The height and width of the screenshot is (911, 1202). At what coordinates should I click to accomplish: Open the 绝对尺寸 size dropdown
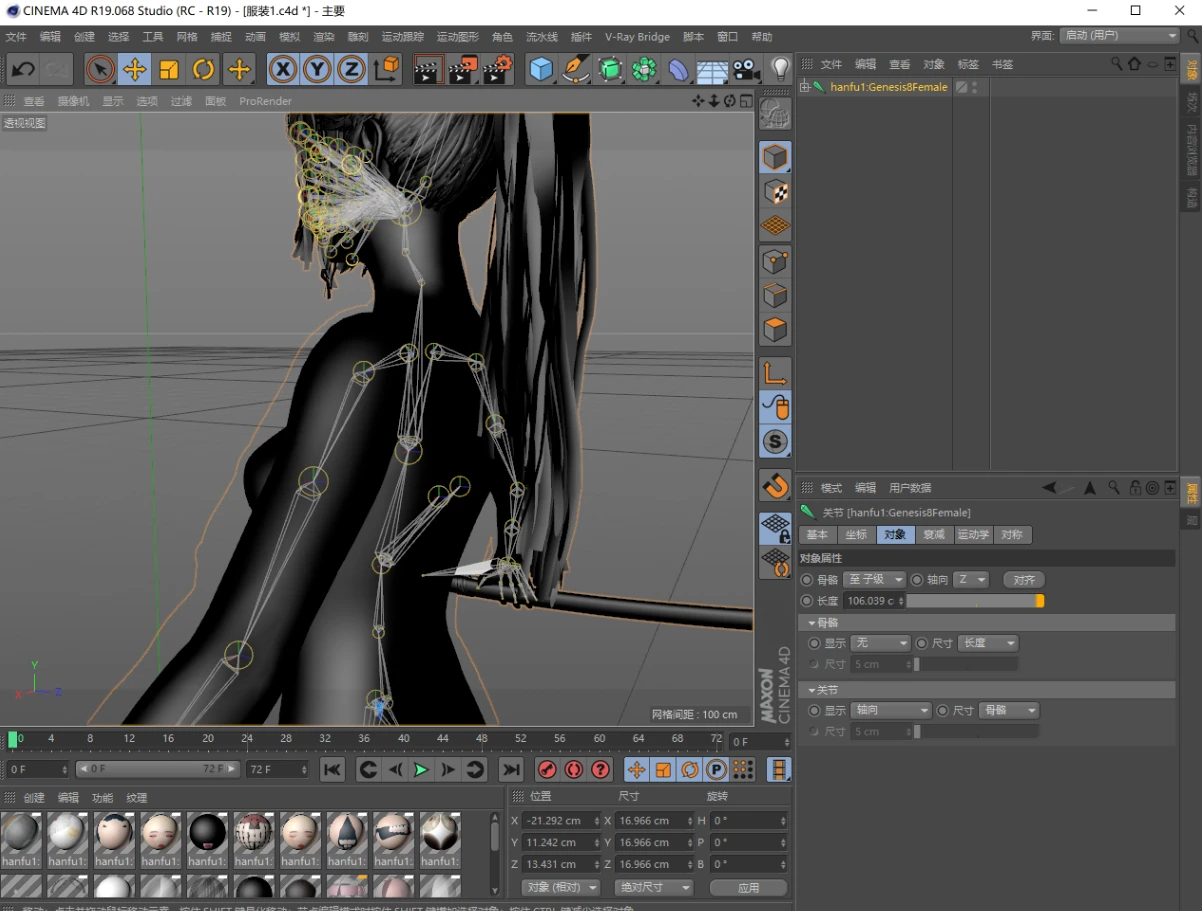[654, 888]
